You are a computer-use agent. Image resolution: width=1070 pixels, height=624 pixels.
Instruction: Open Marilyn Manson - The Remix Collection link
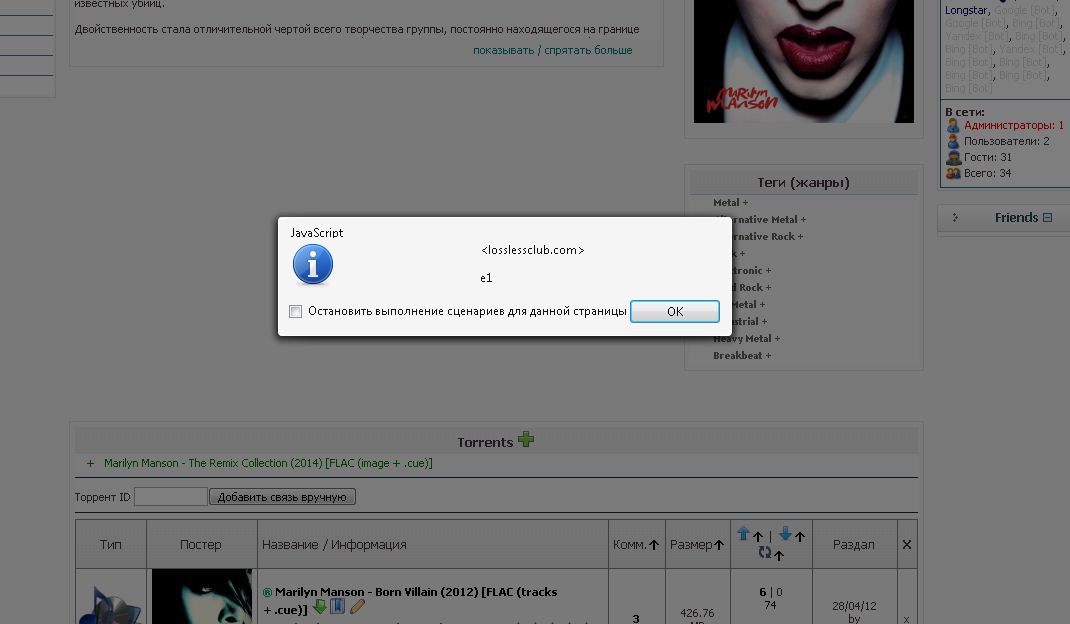click(268, 464)
